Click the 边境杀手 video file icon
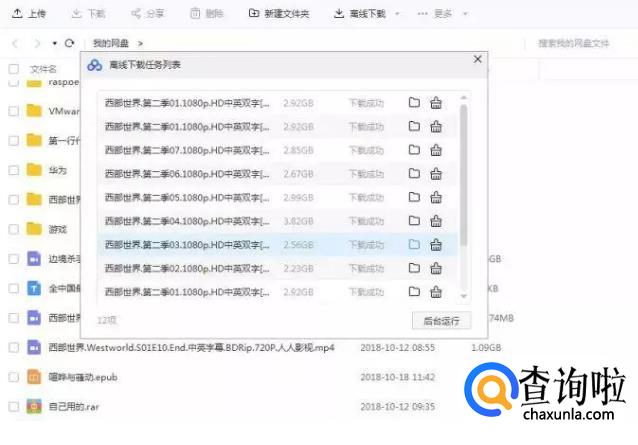Image resolution: width=638 pixels, height=445 pixels. click(x=34, y=259)
